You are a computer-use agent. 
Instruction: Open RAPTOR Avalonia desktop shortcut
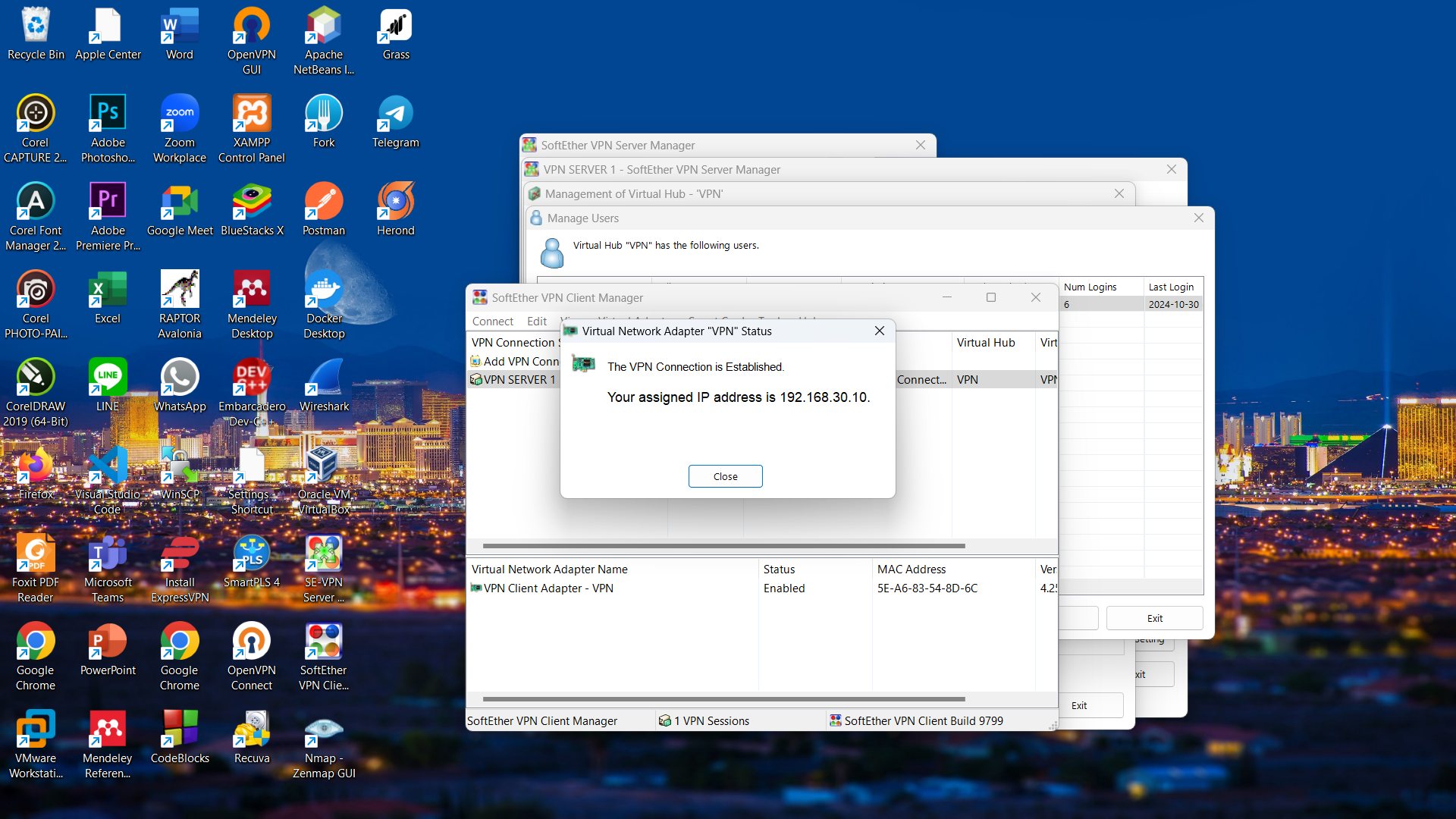click(180, 305)
